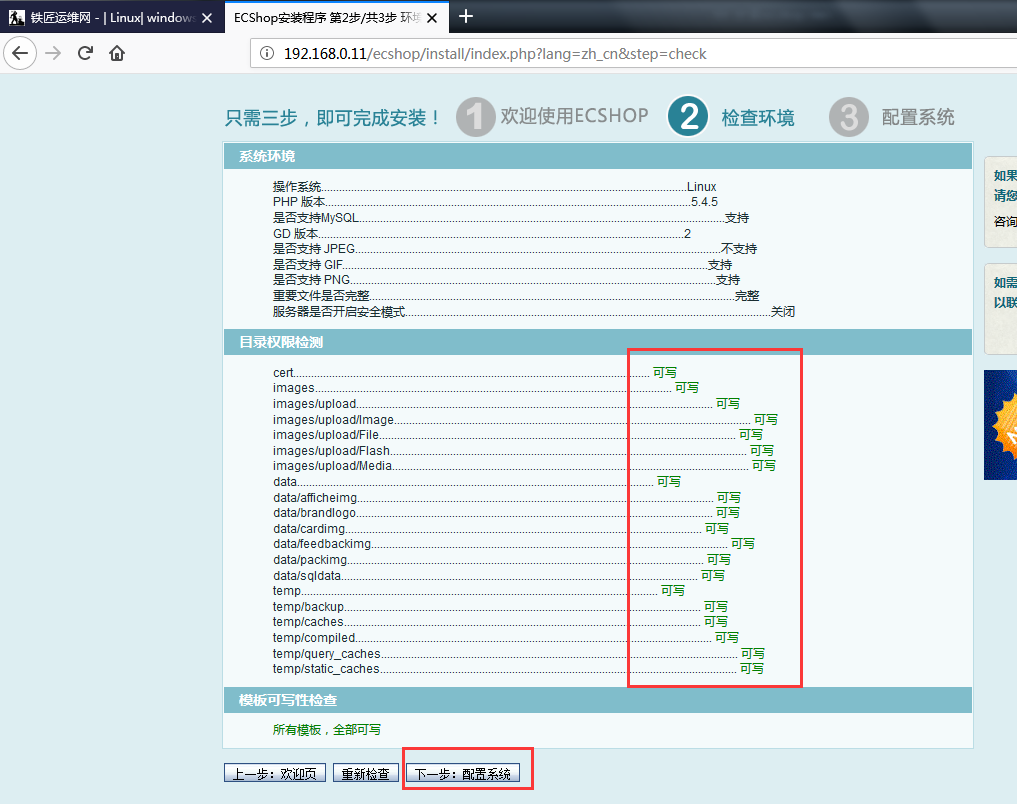Click the 可写 status for images/upload/File
Screen dimensions: 1017x804
click(x=751, y=434)
